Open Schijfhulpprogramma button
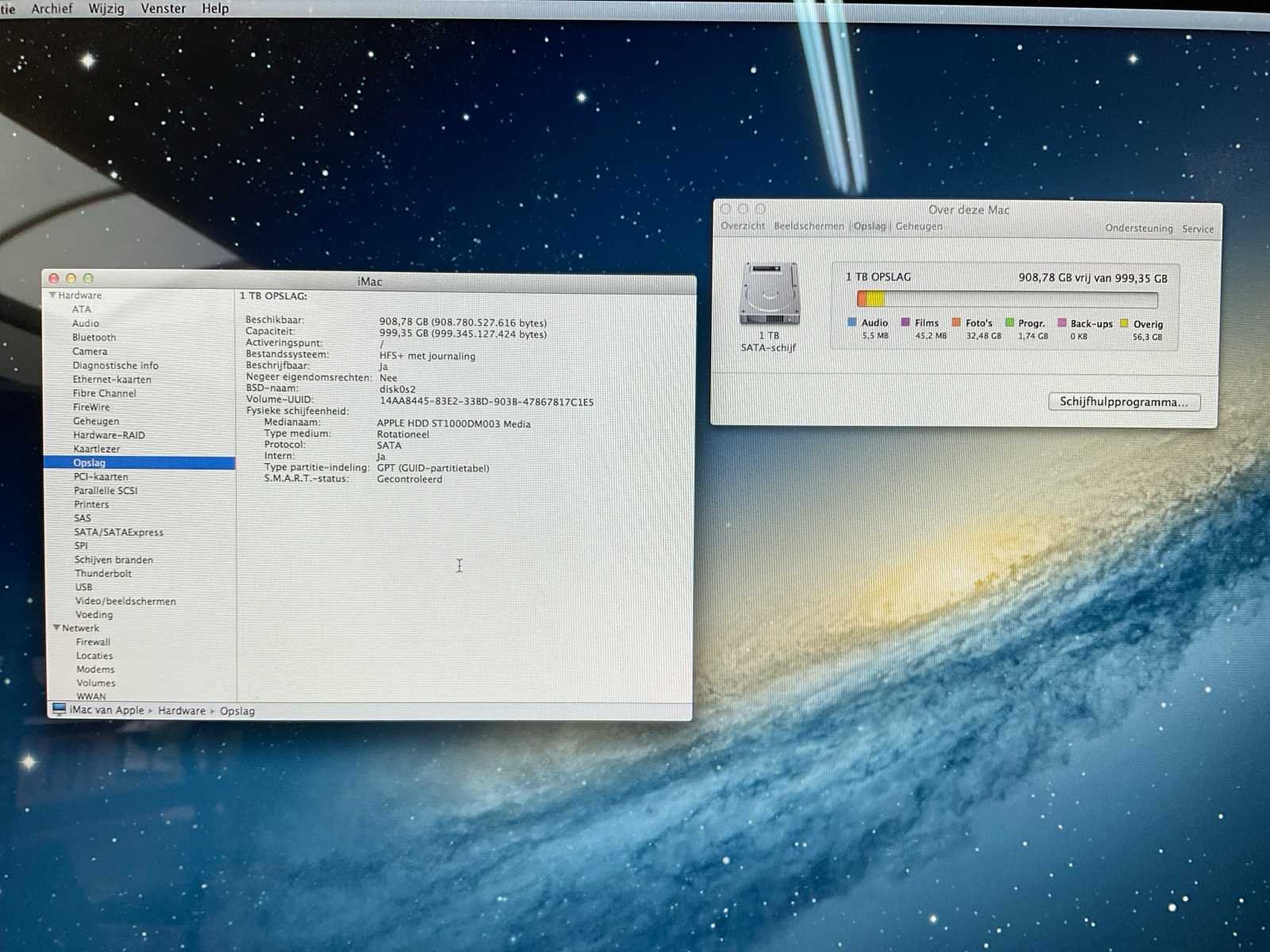This screenshot has width=1270, height=952. 1123,402
